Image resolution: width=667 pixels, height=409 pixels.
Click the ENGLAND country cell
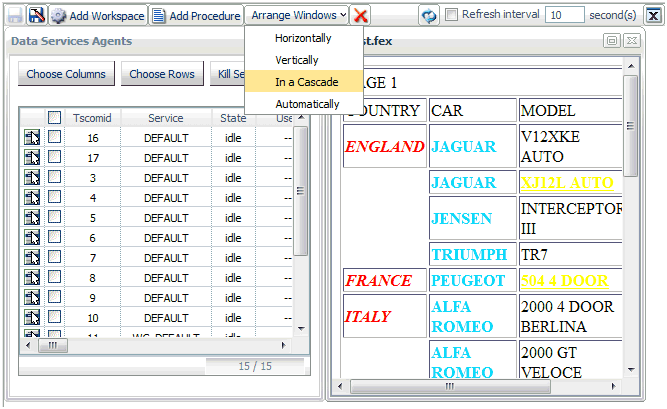pyautogui.click(x=385, y=146)
